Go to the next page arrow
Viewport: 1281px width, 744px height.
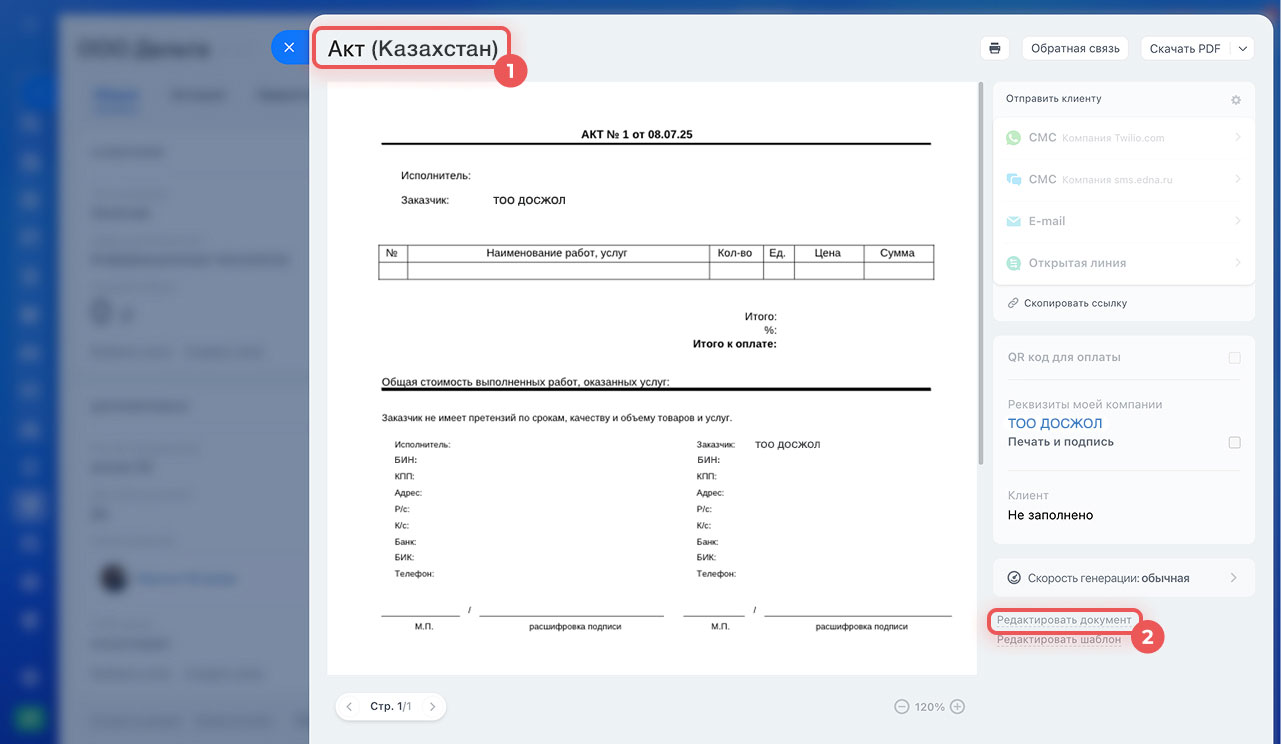coord(432,707)
